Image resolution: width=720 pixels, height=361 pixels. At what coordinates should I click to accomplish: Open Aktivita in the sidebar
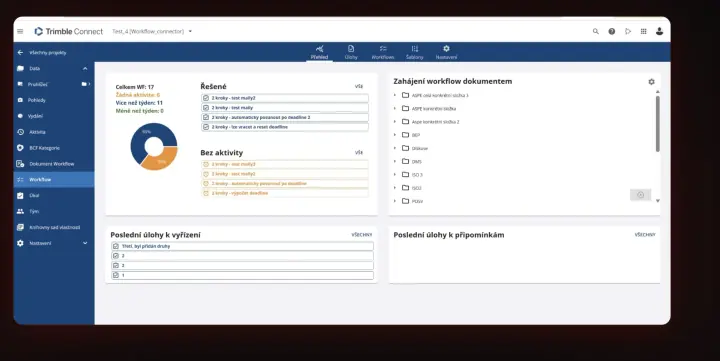(x=37, y=132)
